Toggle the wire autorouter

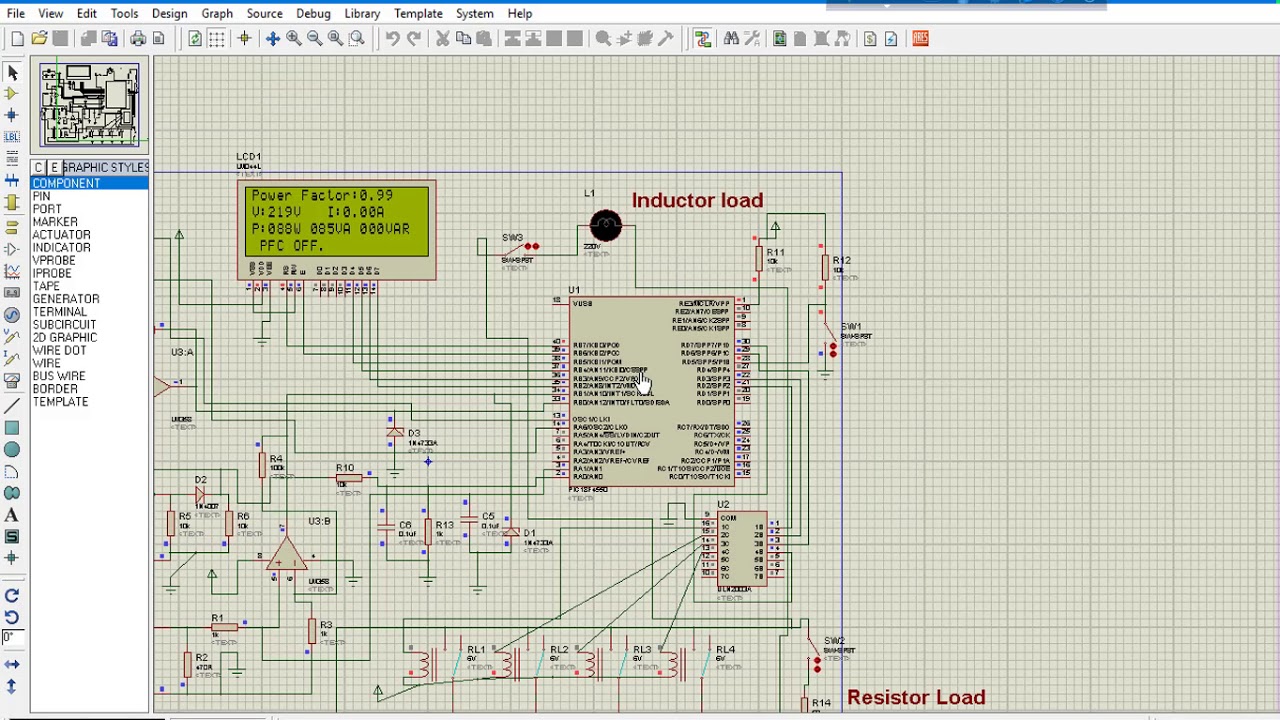tap(702, 39)
